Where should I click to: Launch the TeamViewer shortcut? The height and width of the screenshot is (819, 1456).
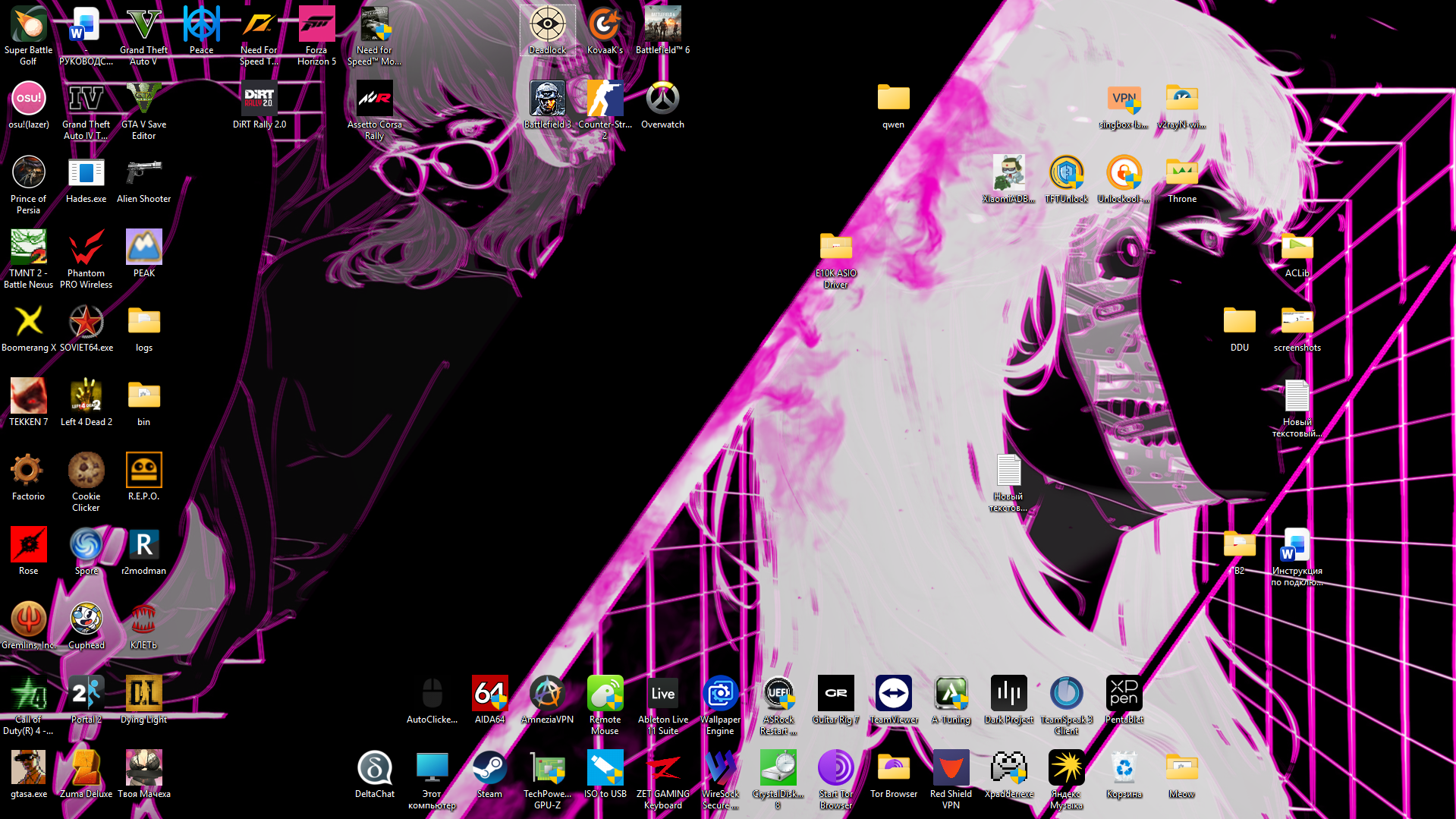[x=894, y=700]
